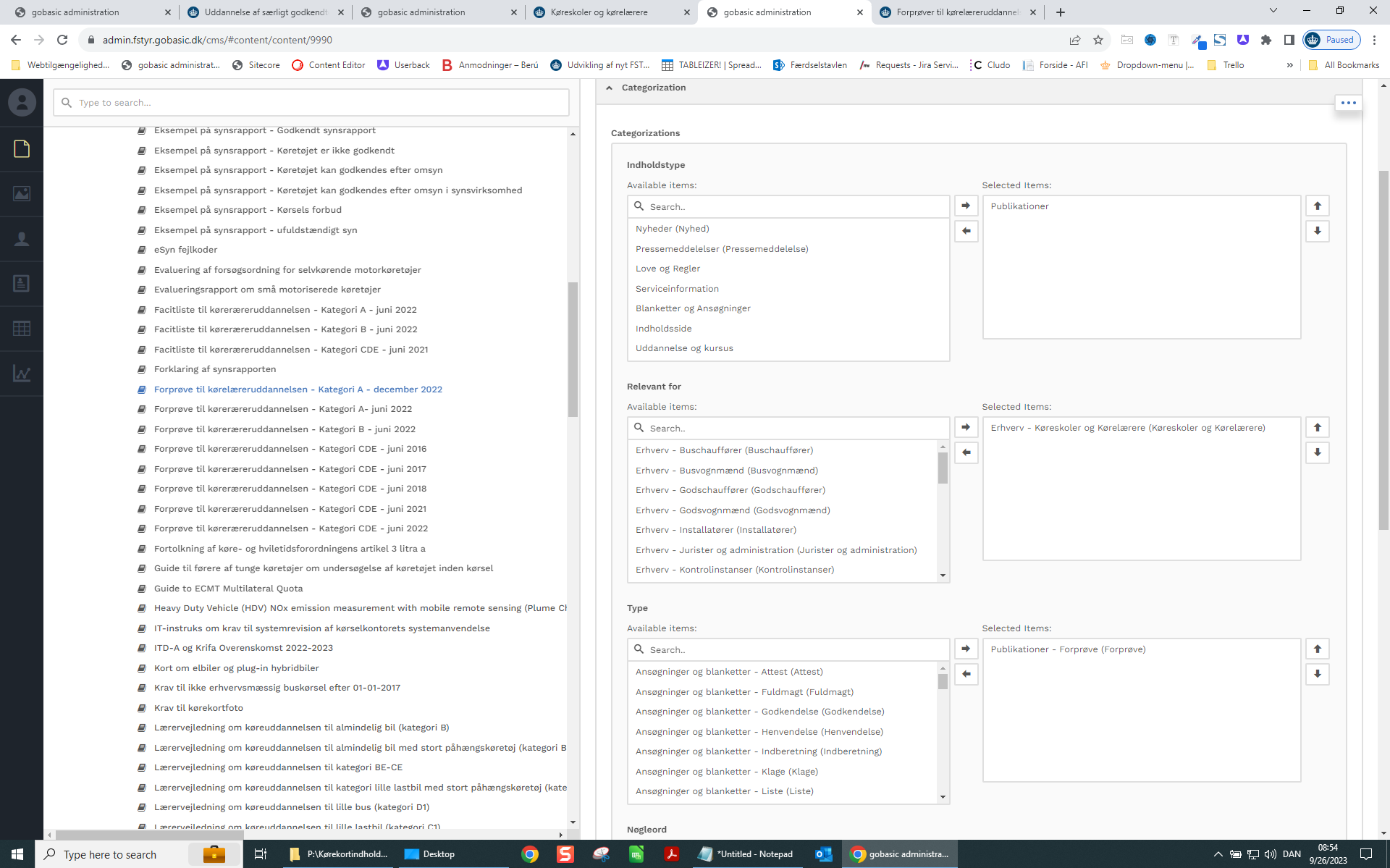1390x868 pixels.
Task: Open the Content documents icon in sidebar
Action: pyautogui.click(x=22, y=149)
